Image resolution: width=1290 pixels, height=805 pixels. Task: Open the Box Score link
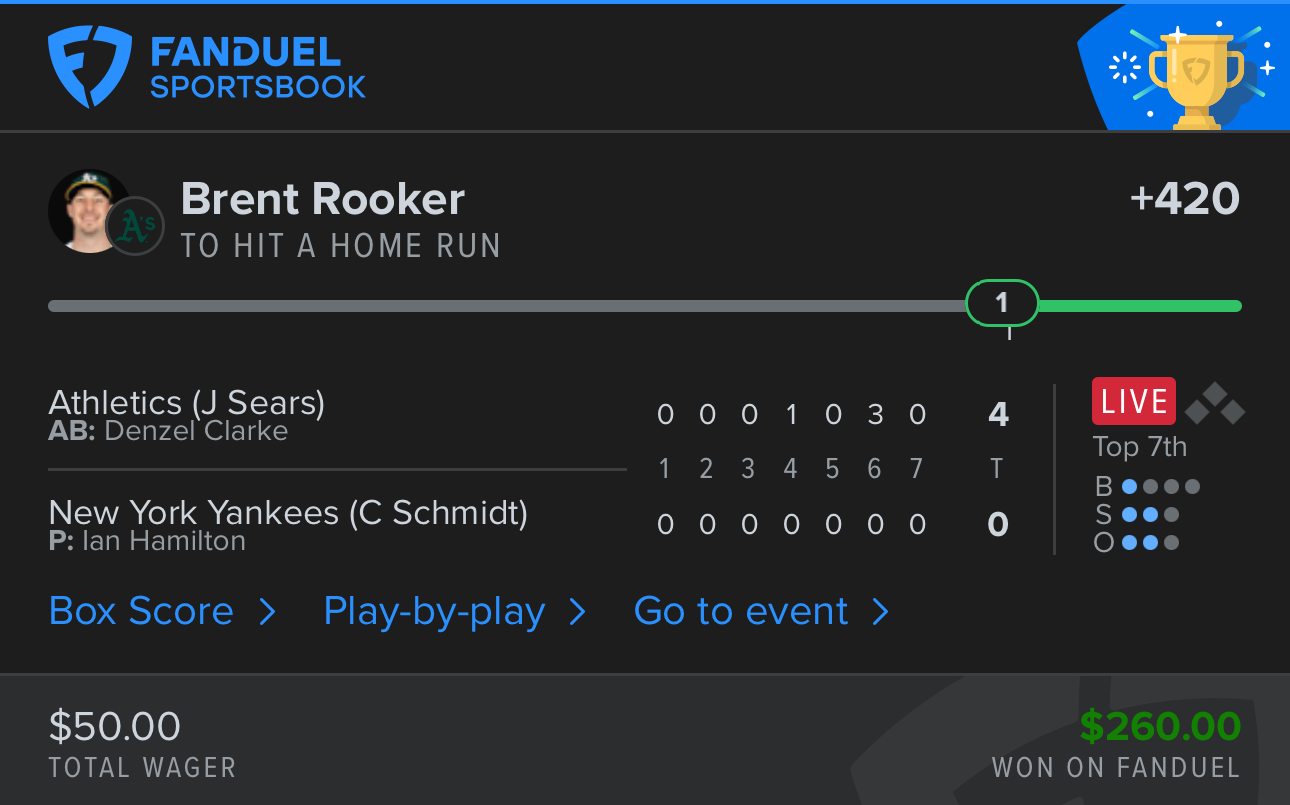[141, 611]
